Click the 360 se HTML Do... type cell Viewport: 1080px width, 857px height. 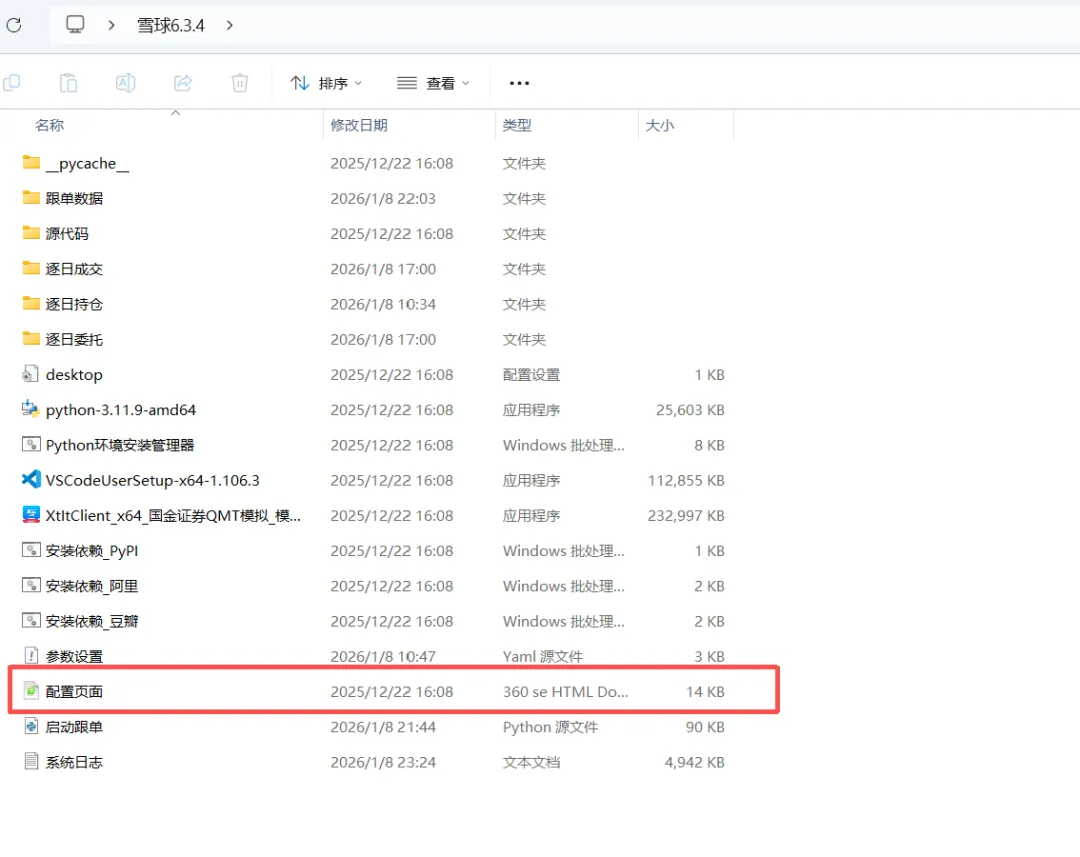(565, 692)
